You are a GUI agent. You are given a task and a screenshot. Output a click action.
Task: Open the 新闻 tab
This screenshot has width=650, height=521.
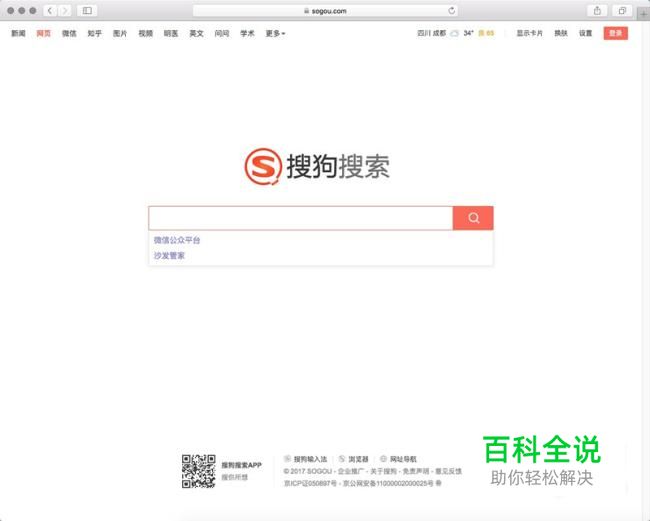point(18,33)
